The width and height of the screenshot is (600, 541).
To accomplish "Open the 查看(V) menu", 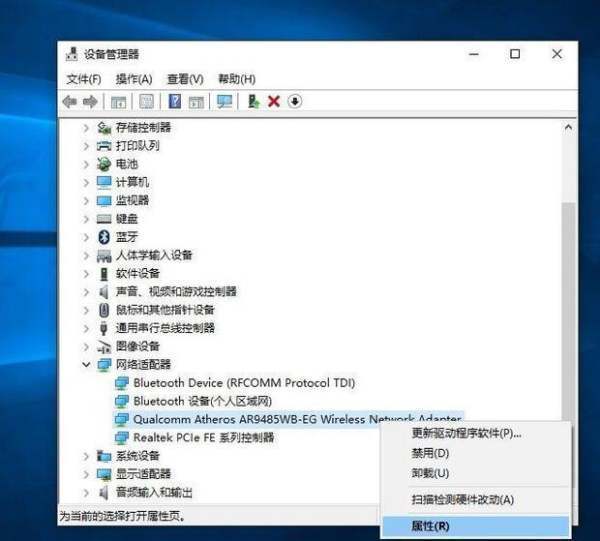I will pos(185,79).
